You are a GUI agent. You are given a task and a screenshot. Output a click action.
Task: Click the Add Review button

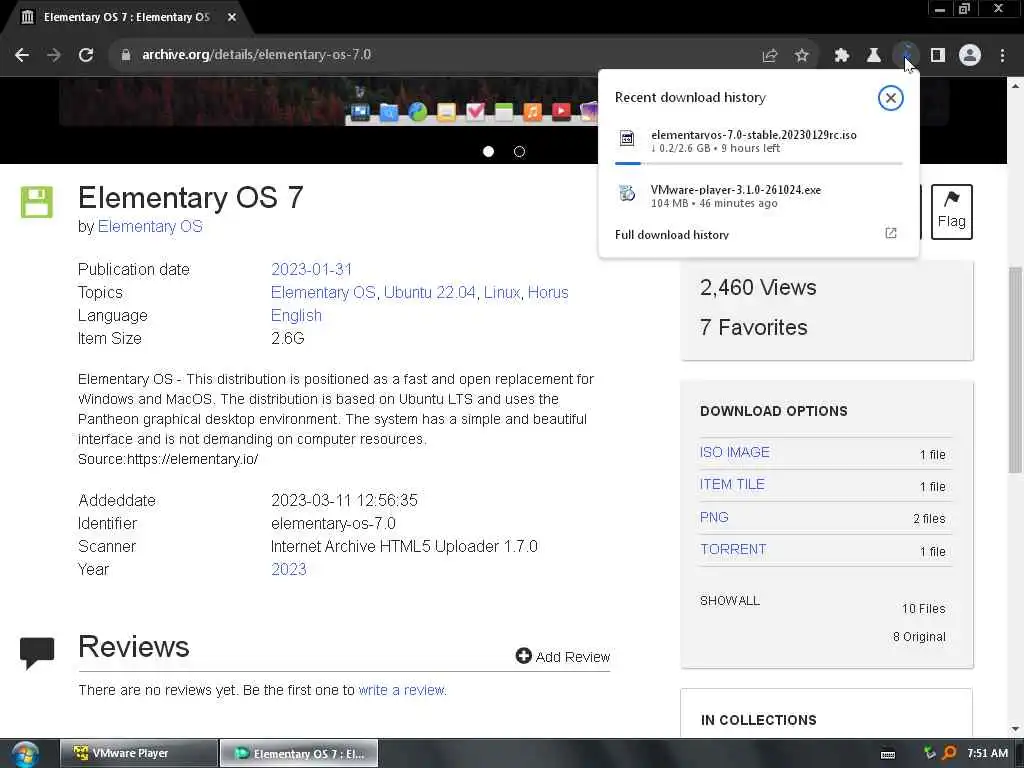[x=563, y=656]
